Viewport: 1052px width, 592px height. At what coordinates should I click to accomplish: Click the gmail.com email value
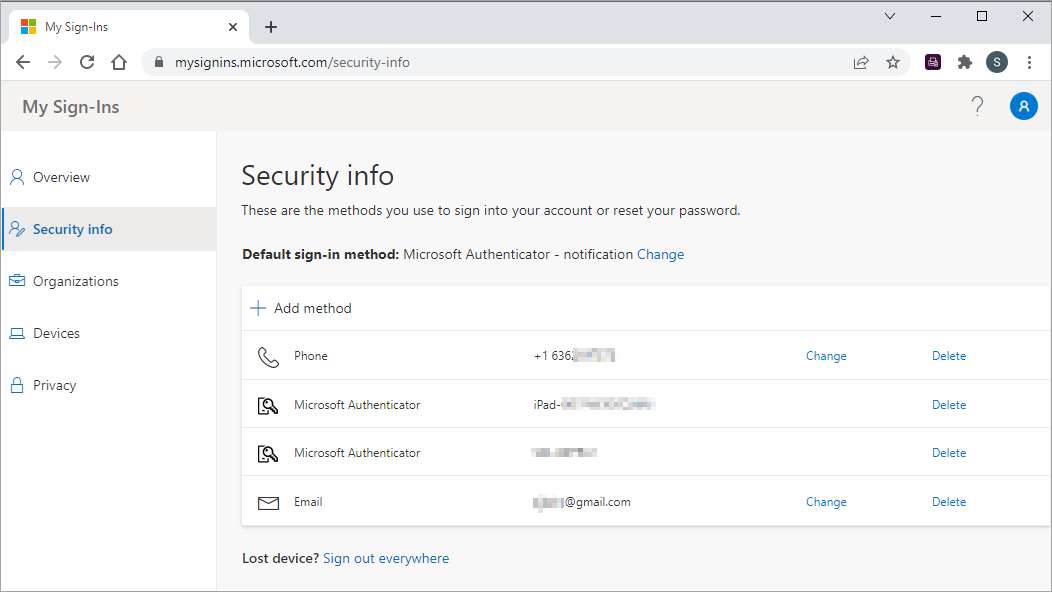582,502
